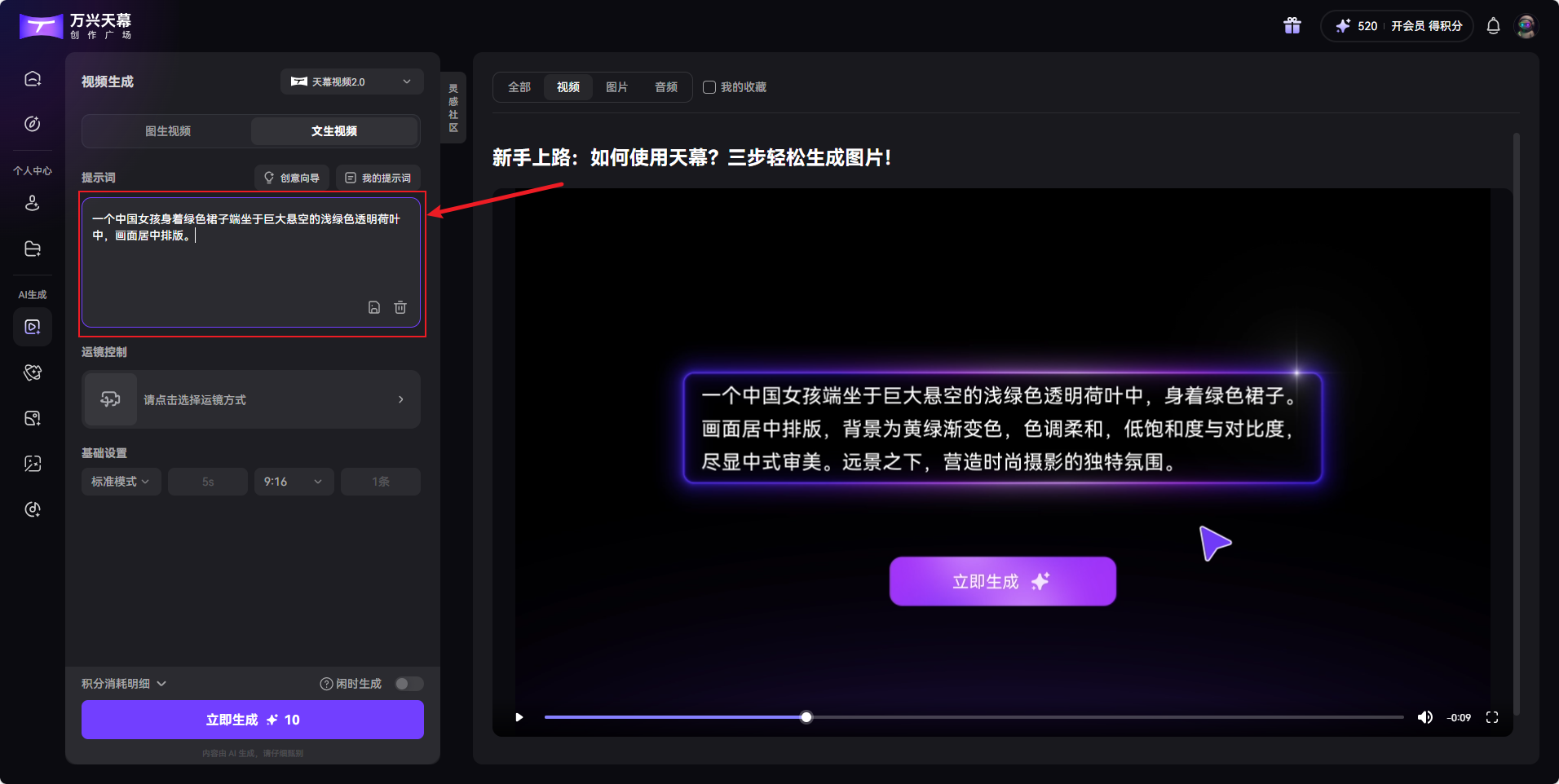
Task: Click the 视频生成 heading
Action: tap(108, 81)
